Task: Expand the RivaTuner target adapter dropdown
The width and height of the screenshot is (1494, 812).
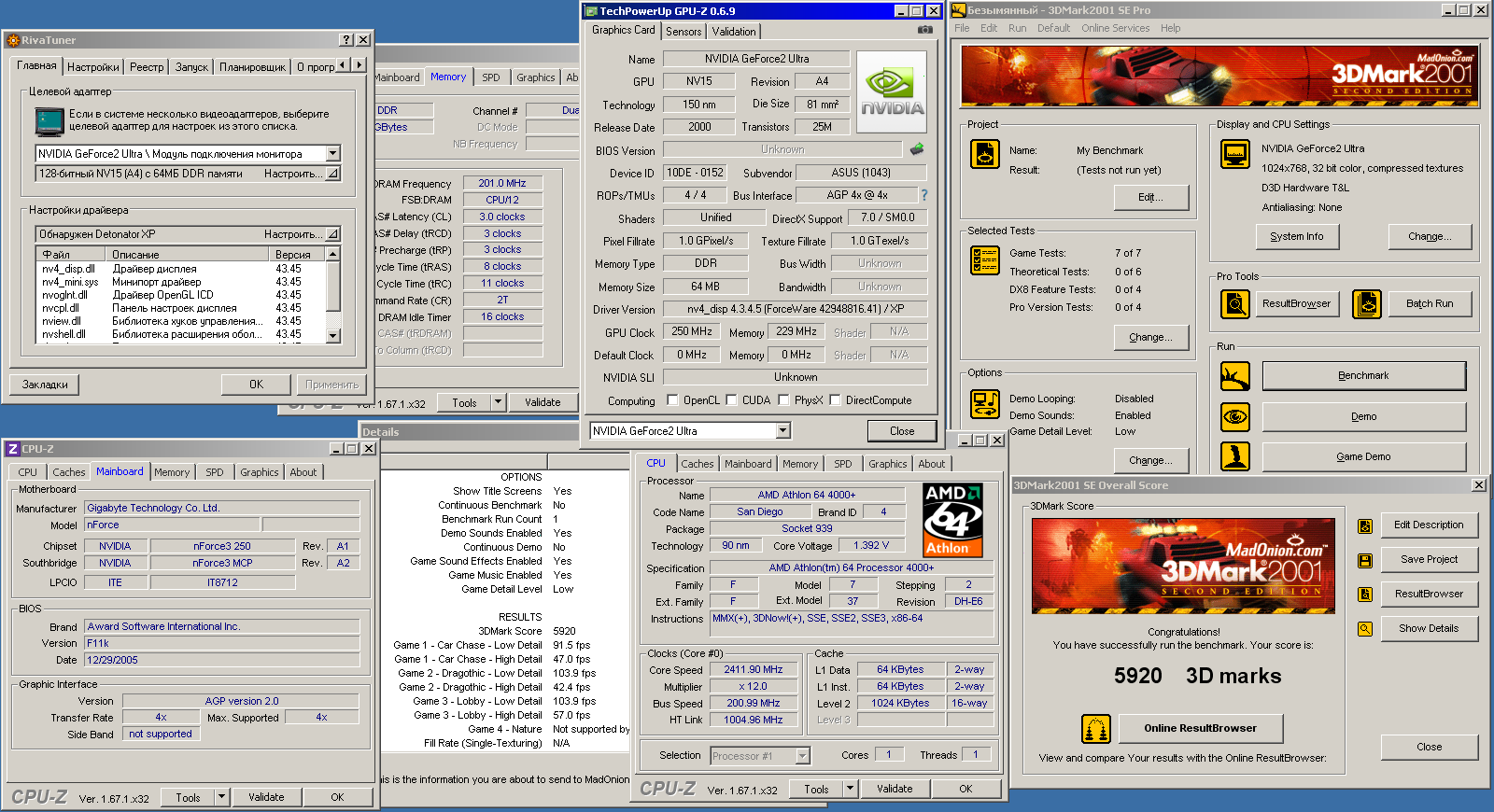Action: 333,154
